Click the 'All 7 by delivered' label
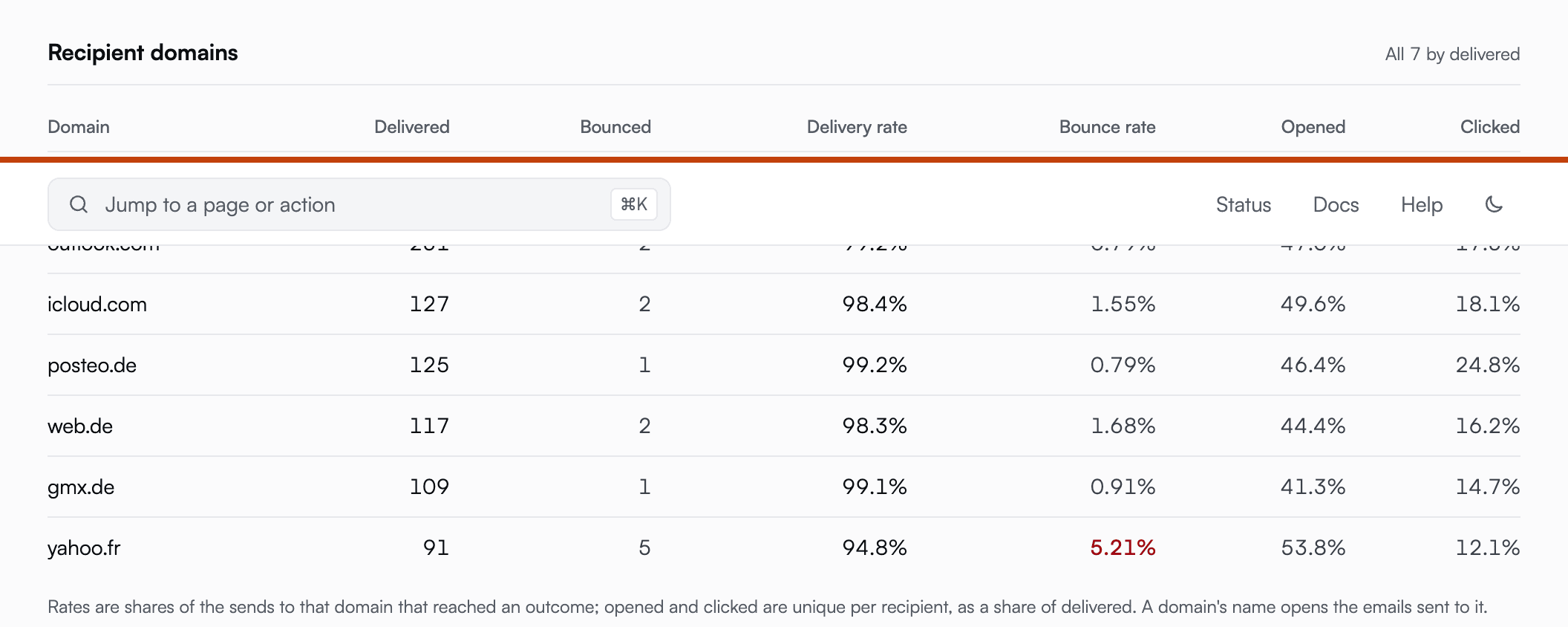The width and height of the screenshot is (1568, 627). click(1453, 54)
